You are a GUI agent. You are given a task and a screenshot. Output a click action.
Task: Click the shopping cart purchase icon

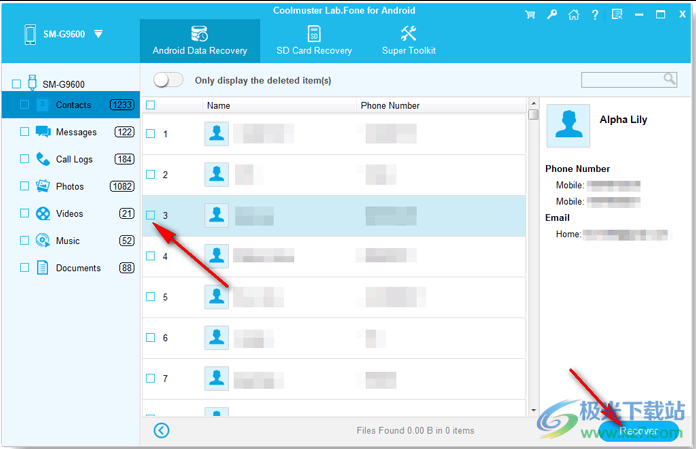527,15
